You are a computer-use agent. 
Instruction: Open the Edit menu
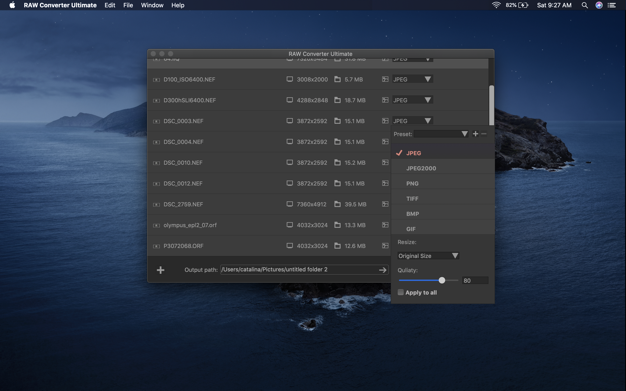tap(110, 5)
